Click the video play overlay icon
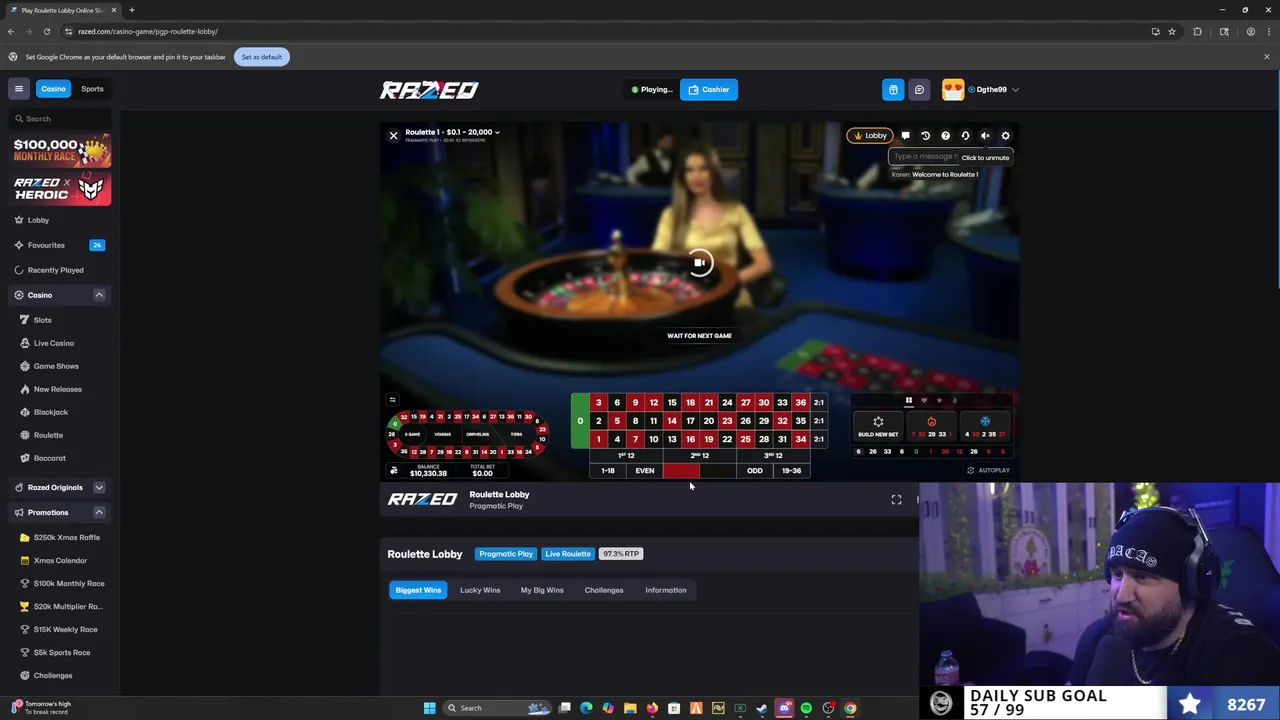The height and width of the screenshot is (720, 1280). (x=700, y=263)
